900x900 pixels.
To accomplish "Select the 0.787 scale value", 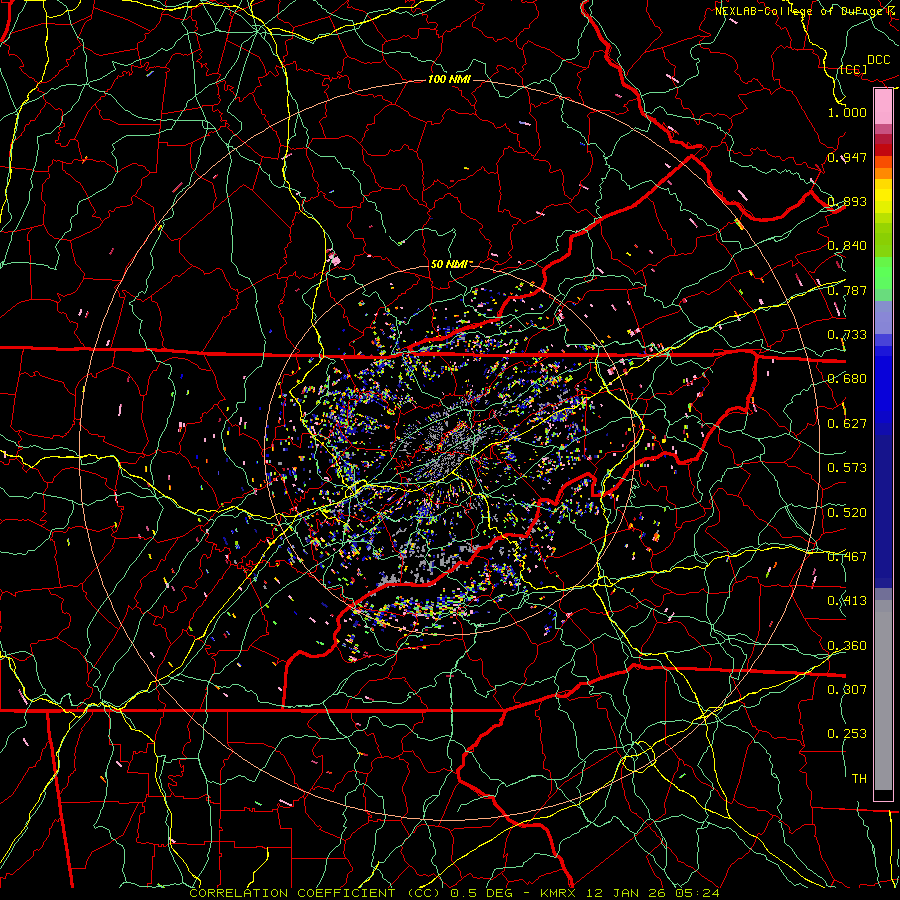I will click(x=847, y=290).
